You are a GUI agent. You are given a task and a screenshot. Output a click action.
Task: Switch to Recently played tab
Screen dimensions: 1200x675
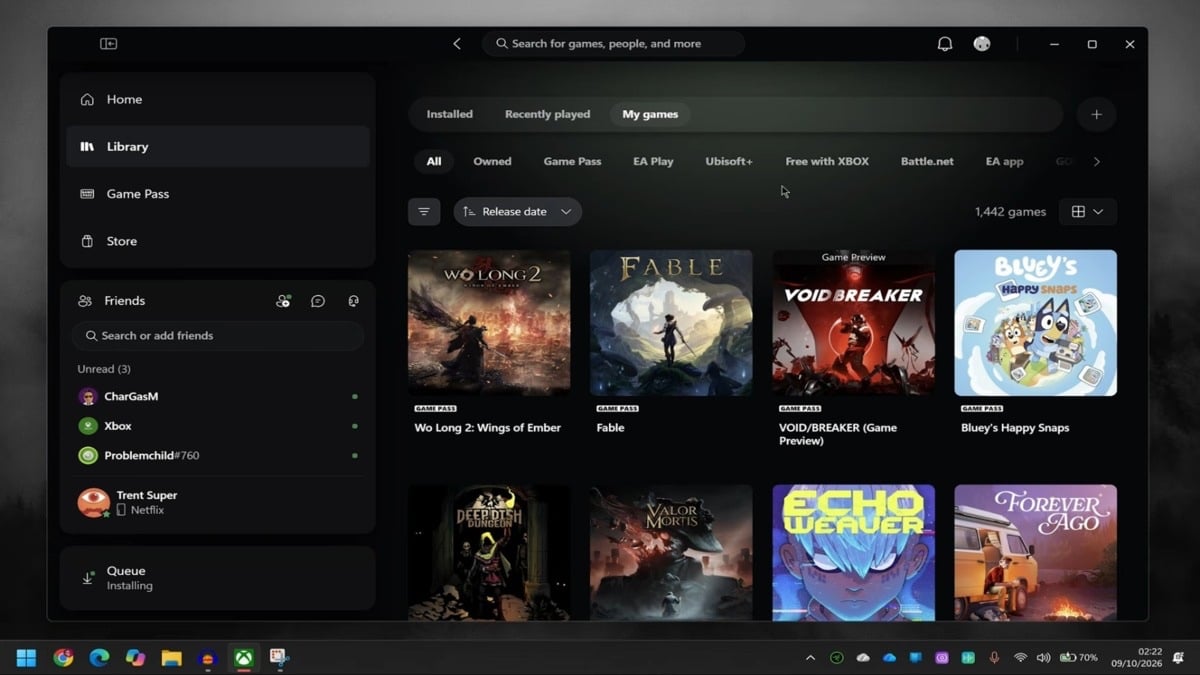pyautogui.click(x=547, y=114)
